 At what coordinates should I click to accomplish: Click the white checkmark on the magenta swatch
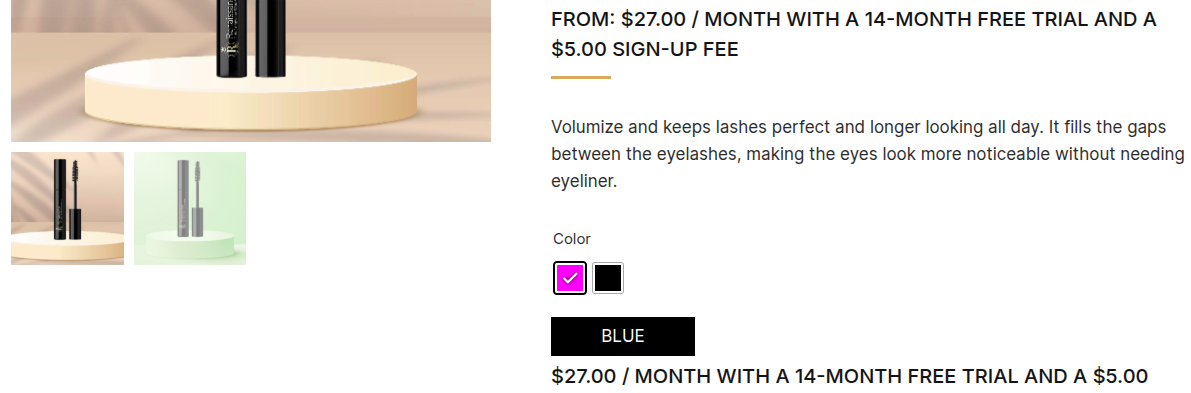570,279
